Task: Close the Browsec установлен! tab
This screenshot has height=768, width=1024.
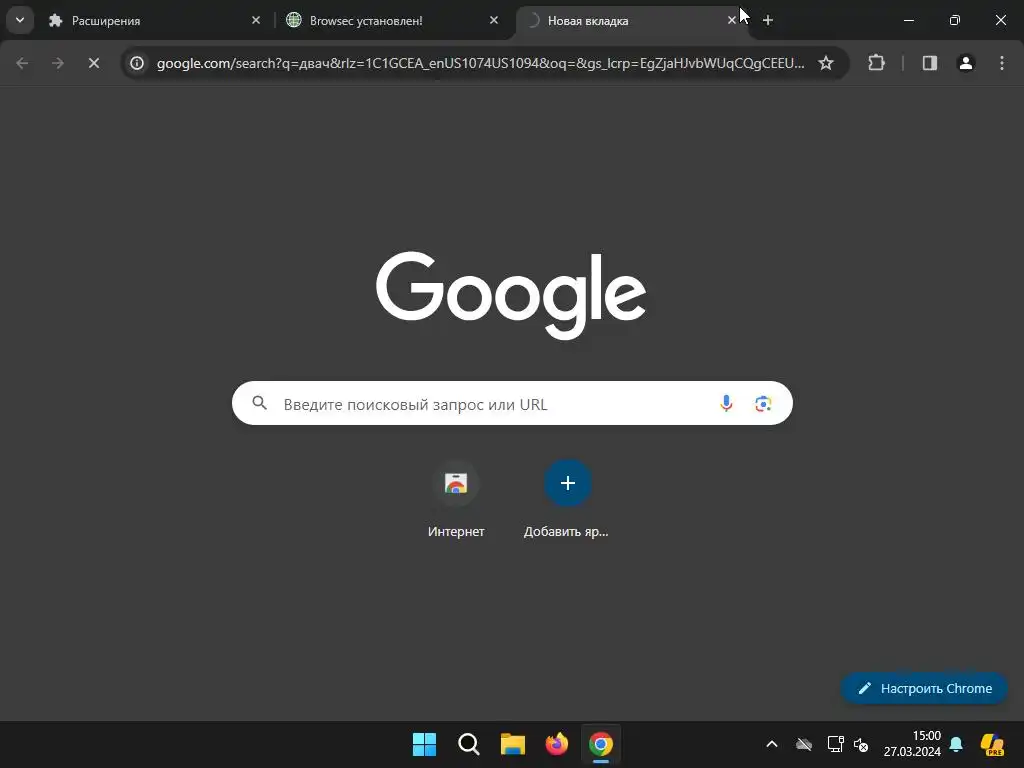Action: (494, 20)
